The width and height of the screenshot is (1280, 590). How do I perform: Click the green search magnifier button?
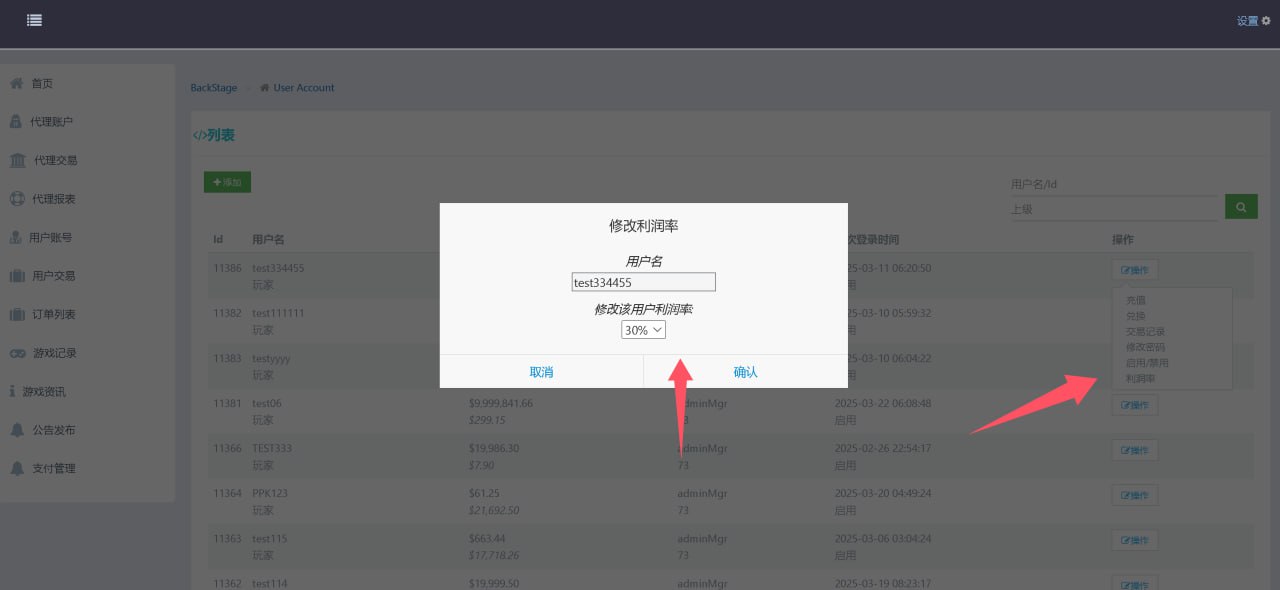click(1241, 207)
